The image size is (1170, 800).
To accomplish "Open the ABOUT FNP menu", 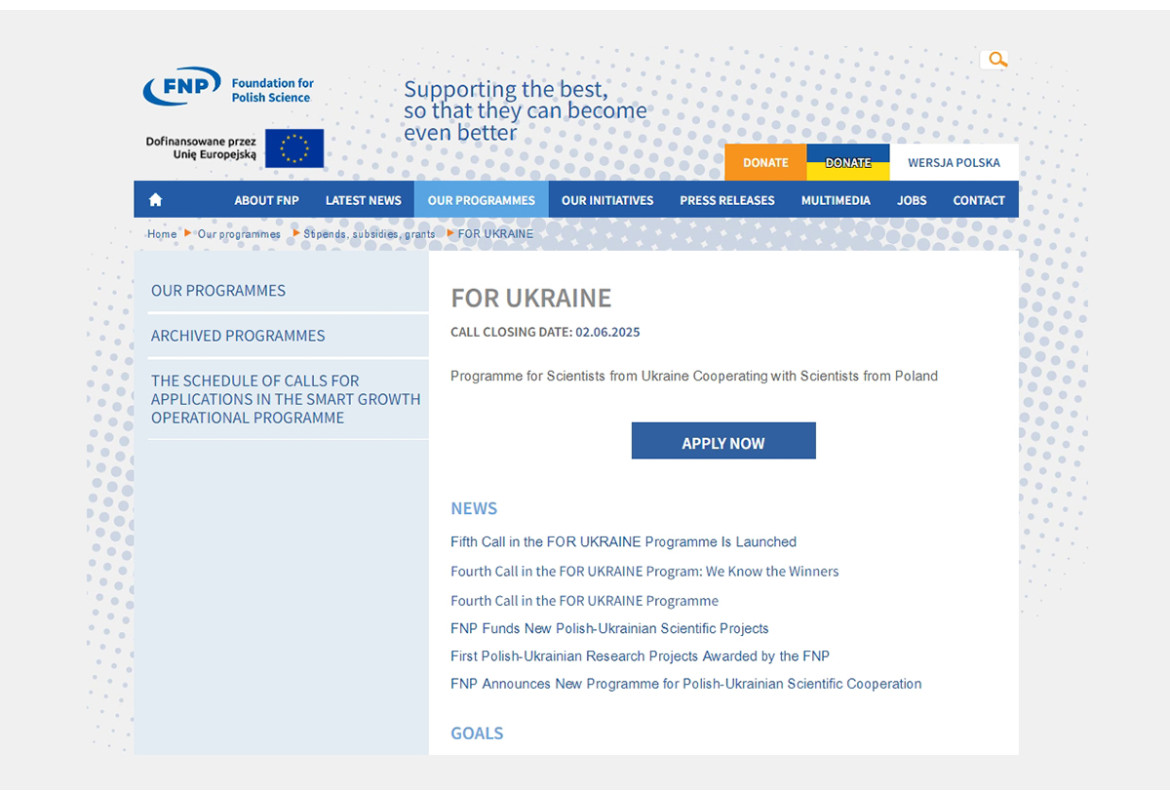I will click(266, 200).
